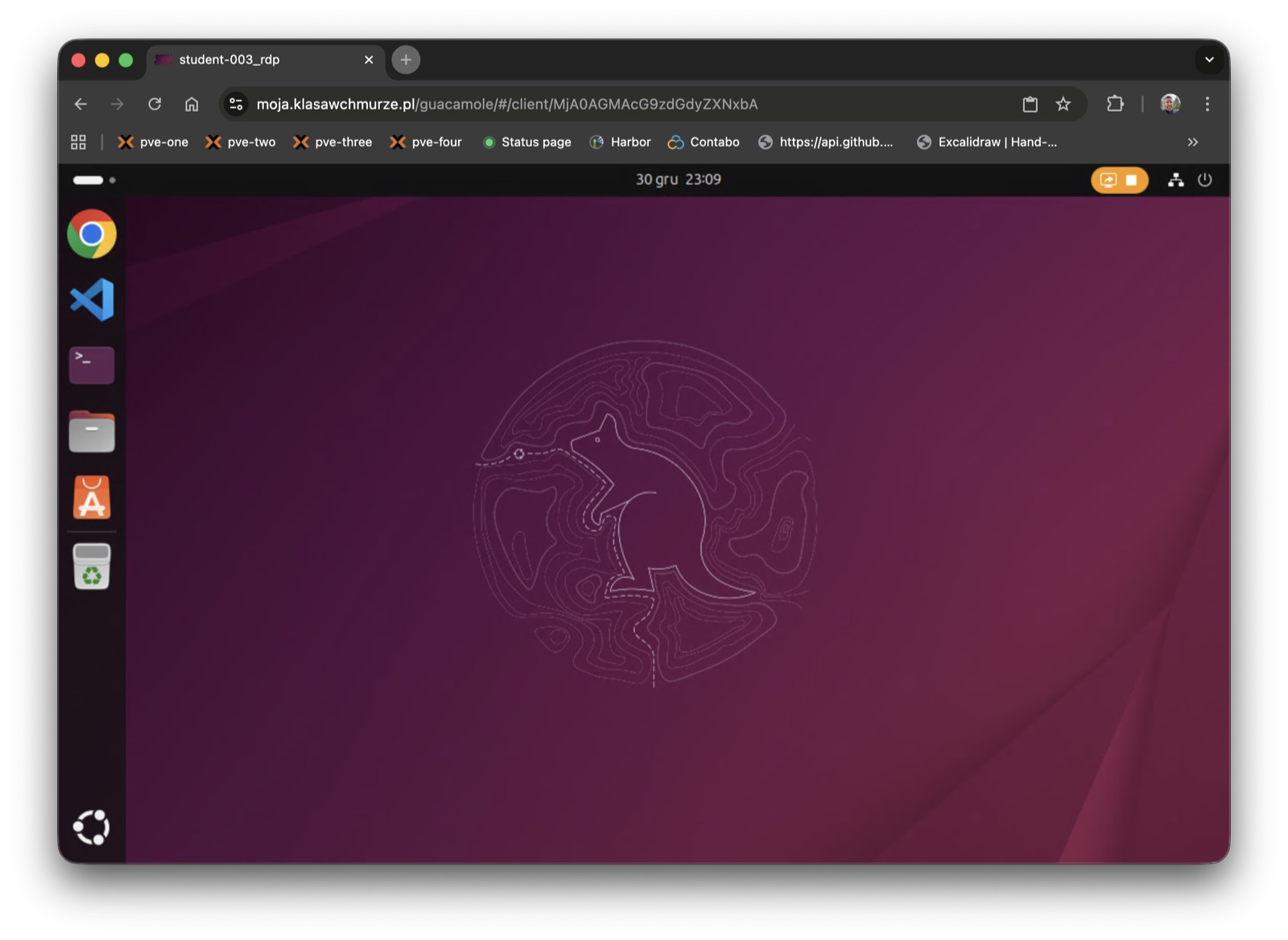
Task: Launch Google Chrome from the Ubuntu dock
Action: [92, 234]
